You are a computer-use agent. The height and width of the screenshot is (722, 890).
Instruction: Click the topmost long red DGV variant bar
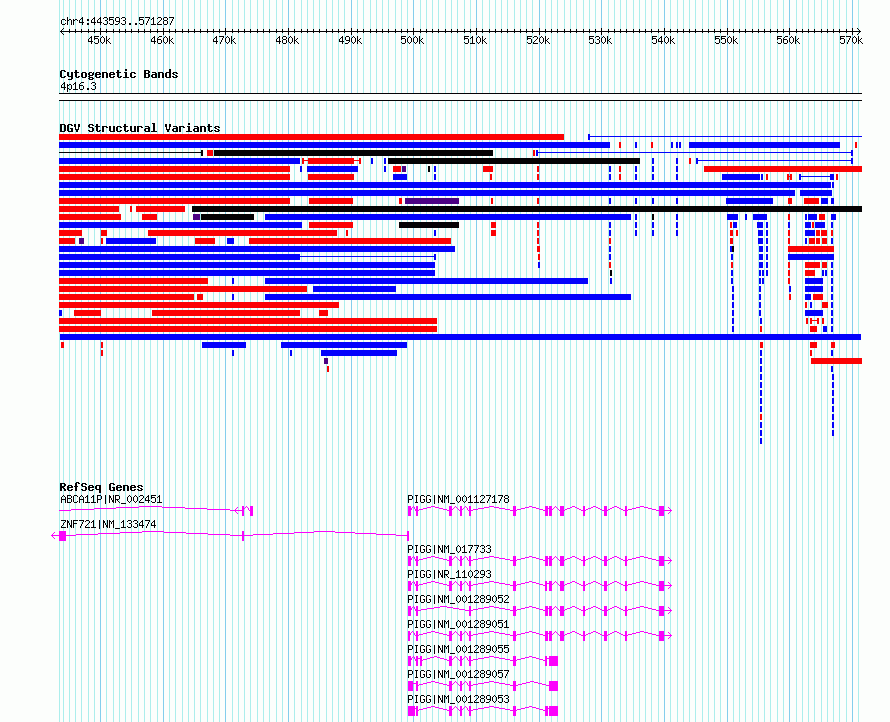click(x=312, y=137)
